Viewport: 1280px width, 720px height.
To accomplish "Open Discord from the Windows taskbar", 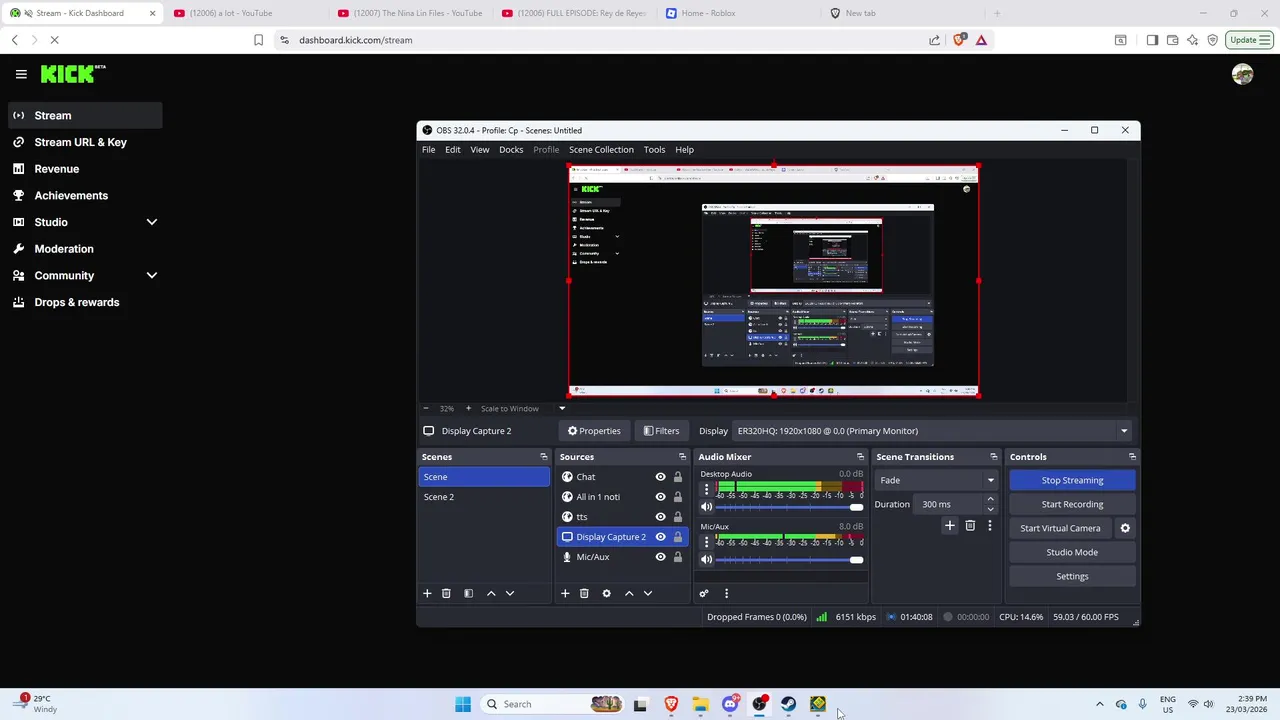I will click(x=730, y=704).
